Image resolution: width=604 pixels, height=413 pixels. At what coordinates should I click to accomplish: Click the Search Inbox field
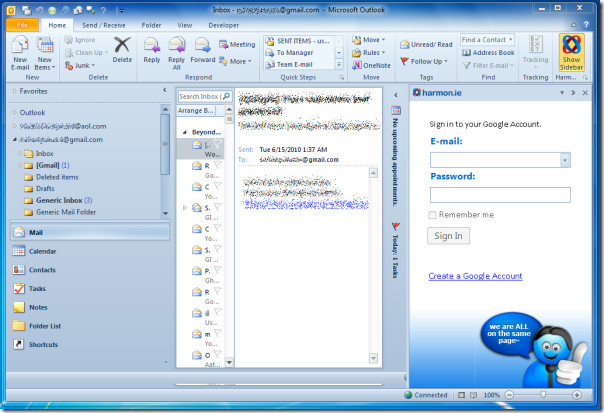pos(200,96)
